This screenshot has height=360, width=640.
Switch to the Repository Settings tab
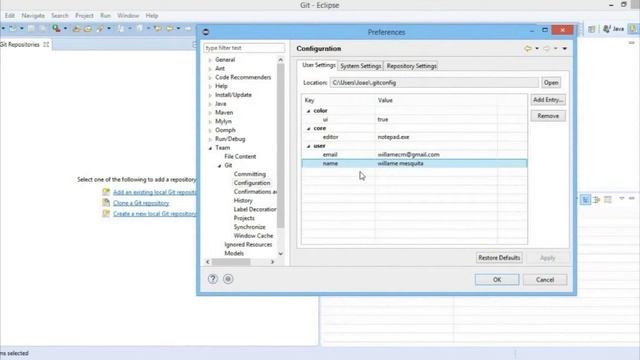(411, 66)
